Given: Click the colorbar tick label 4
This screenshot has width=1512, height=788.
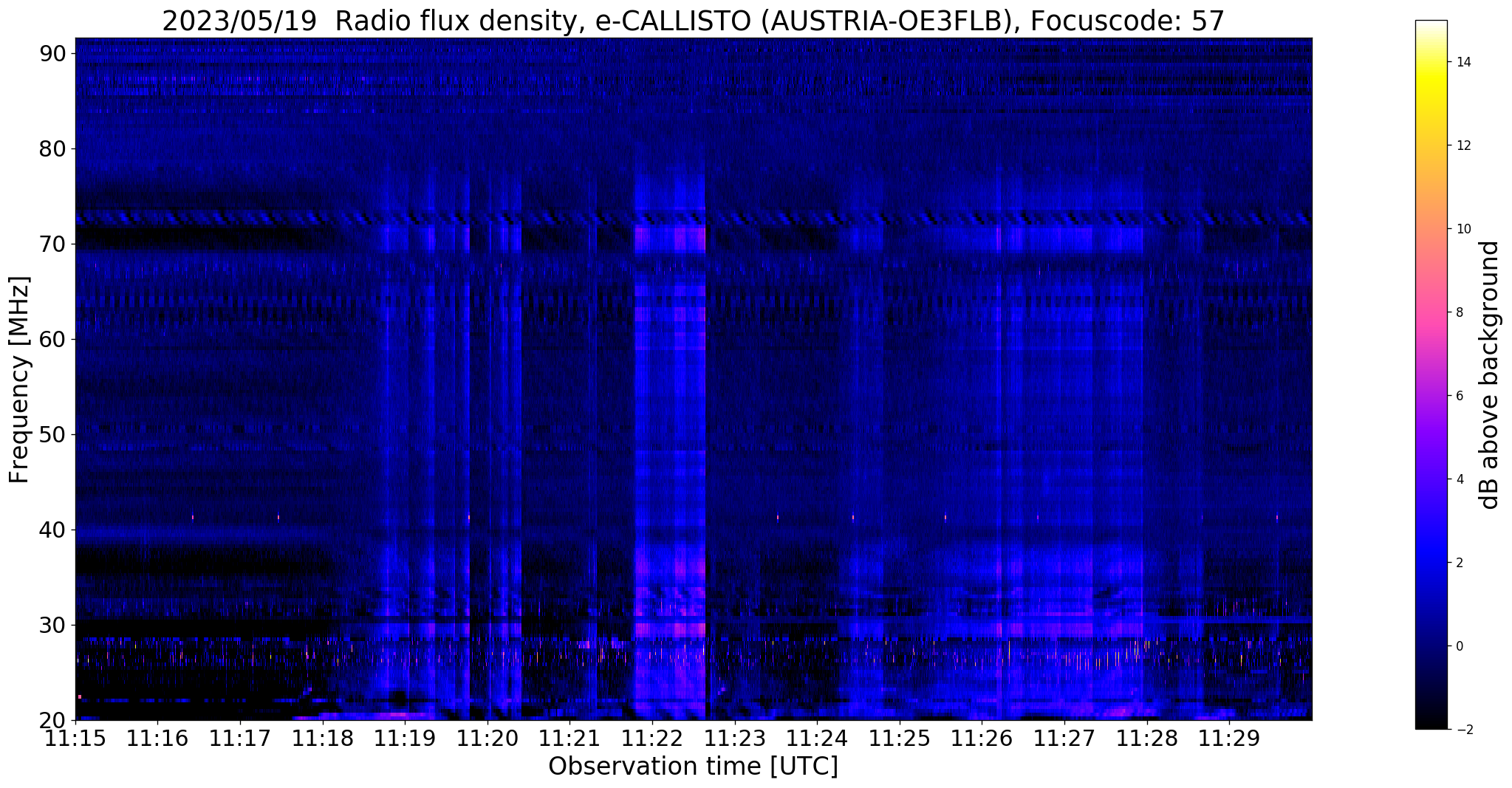Looking at the screenshot, I should click(x=1459, y=479).
